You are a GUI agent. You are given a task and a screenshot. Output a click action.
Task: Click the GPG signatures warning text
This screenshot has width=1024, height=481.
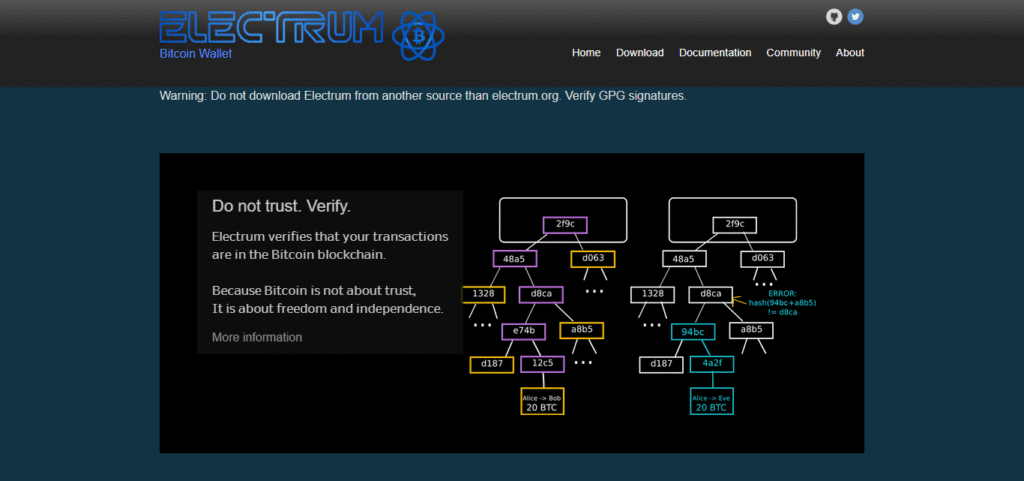pos(423,95)
